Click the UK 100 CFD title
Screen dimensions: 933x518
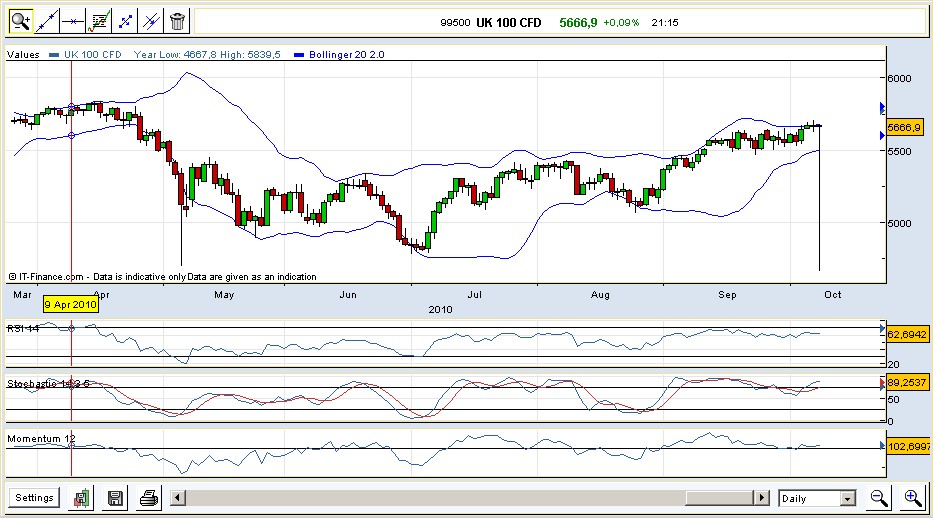509,23
